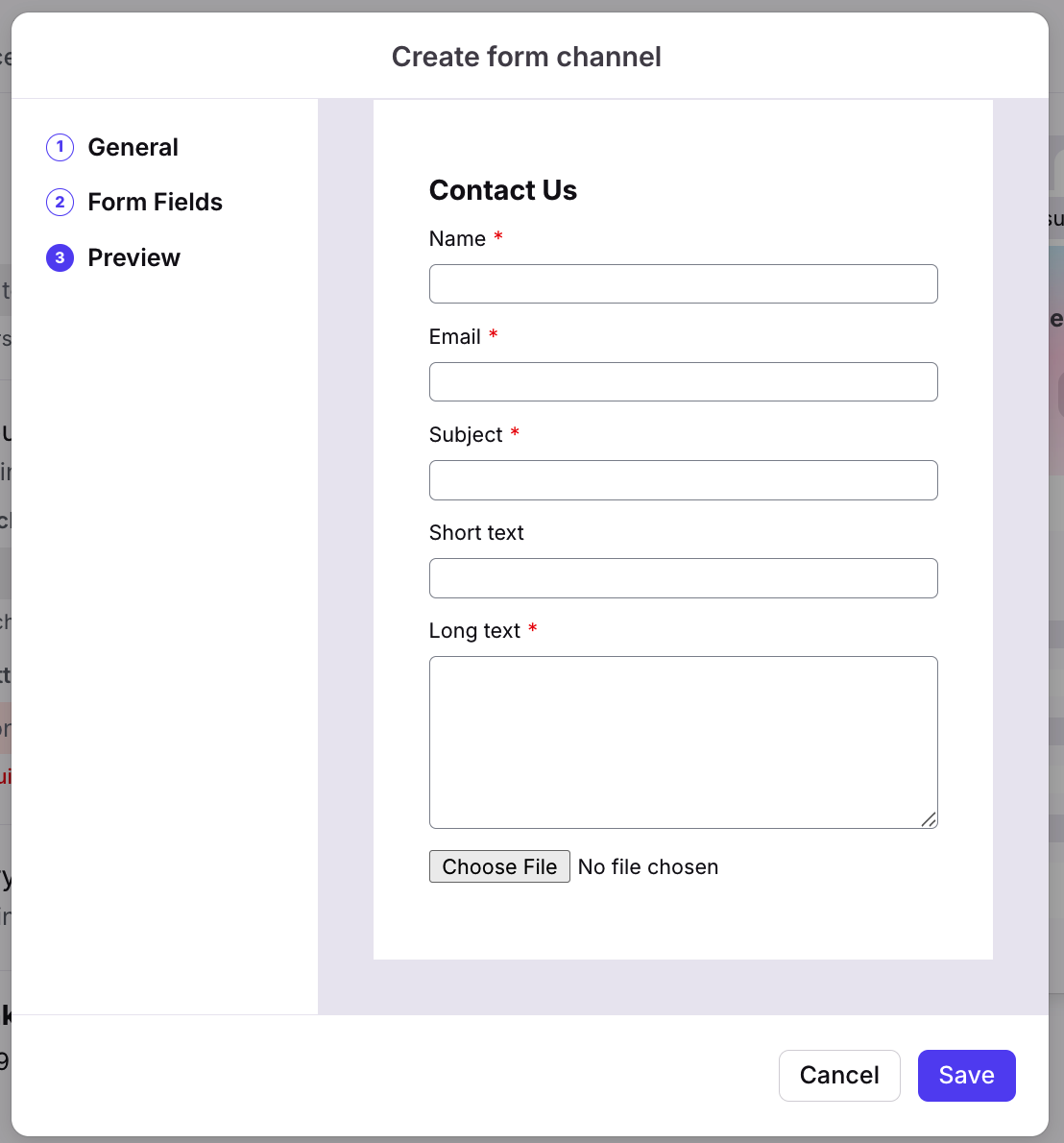The width and height of the screenshot is (1064, 1143).
Task: Click the Short text input box
Action: tap(683, 578)
